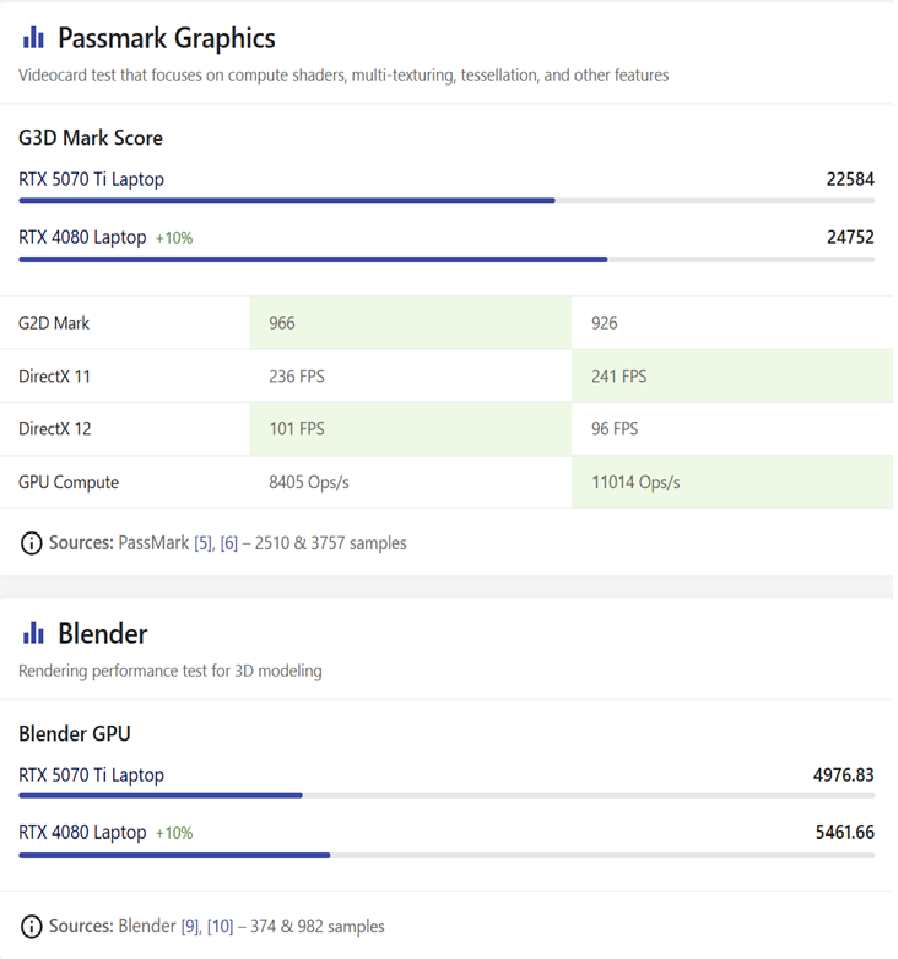Click the +10% badge under Blender GPU
Viewport: 898px width, 959px height.
174,834
